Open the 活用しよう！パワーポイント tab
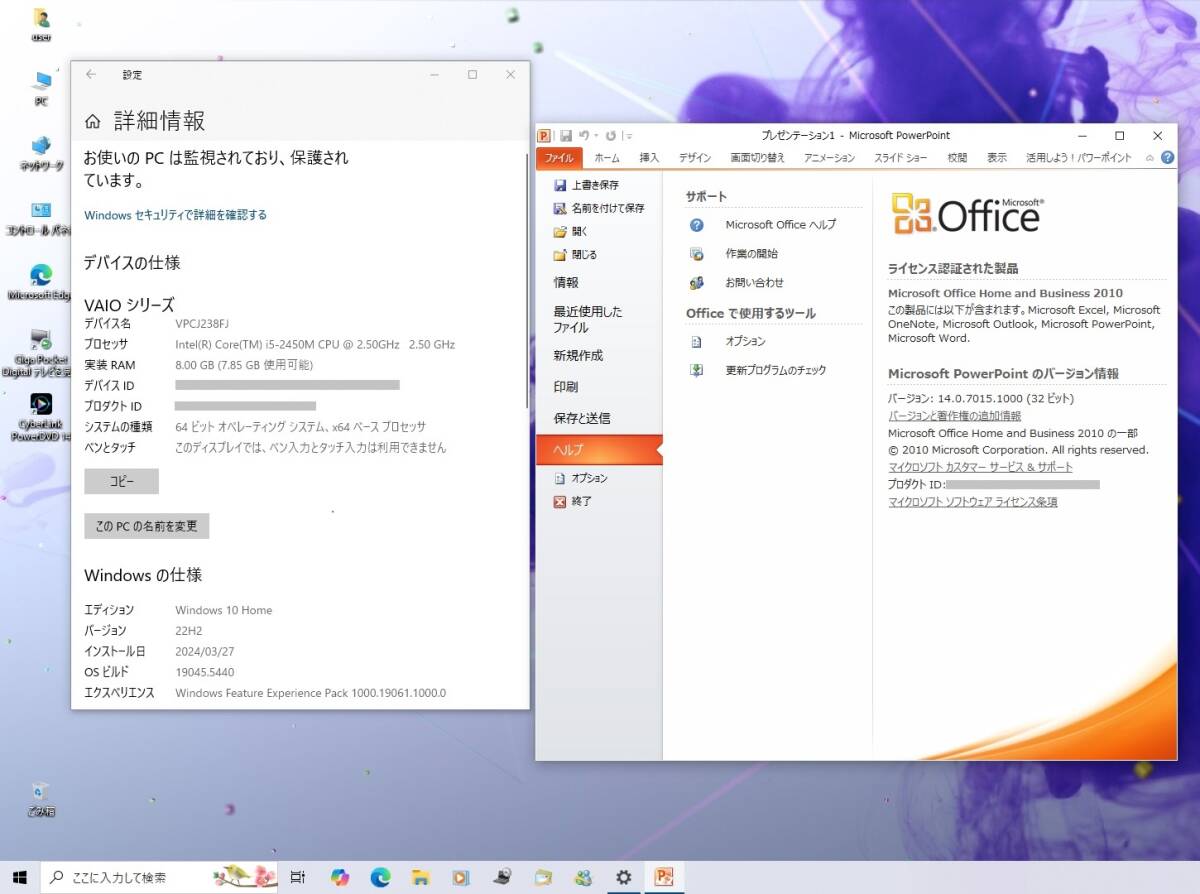This screenshot has height=894, width=1200. click(1079, 158)
